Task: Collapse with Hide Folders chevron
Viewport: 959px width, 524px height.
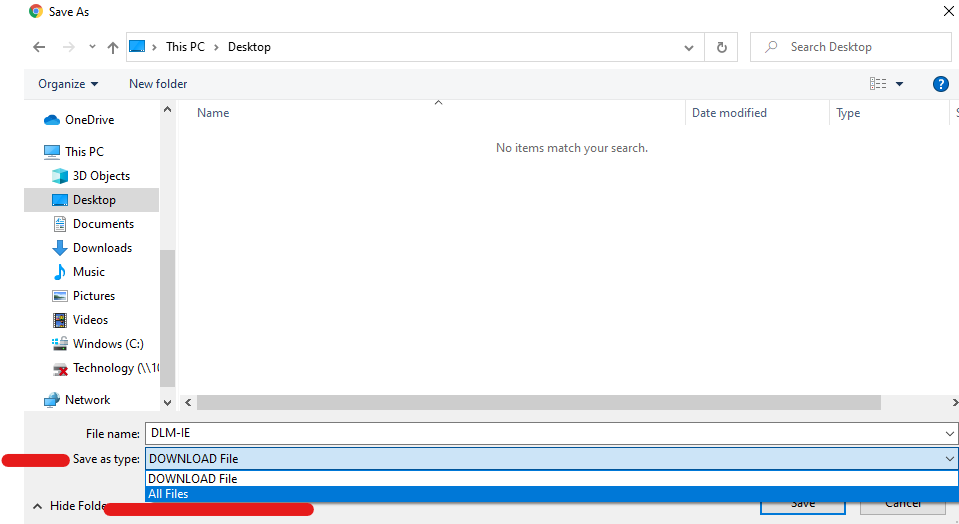Action: pos(37,506)
